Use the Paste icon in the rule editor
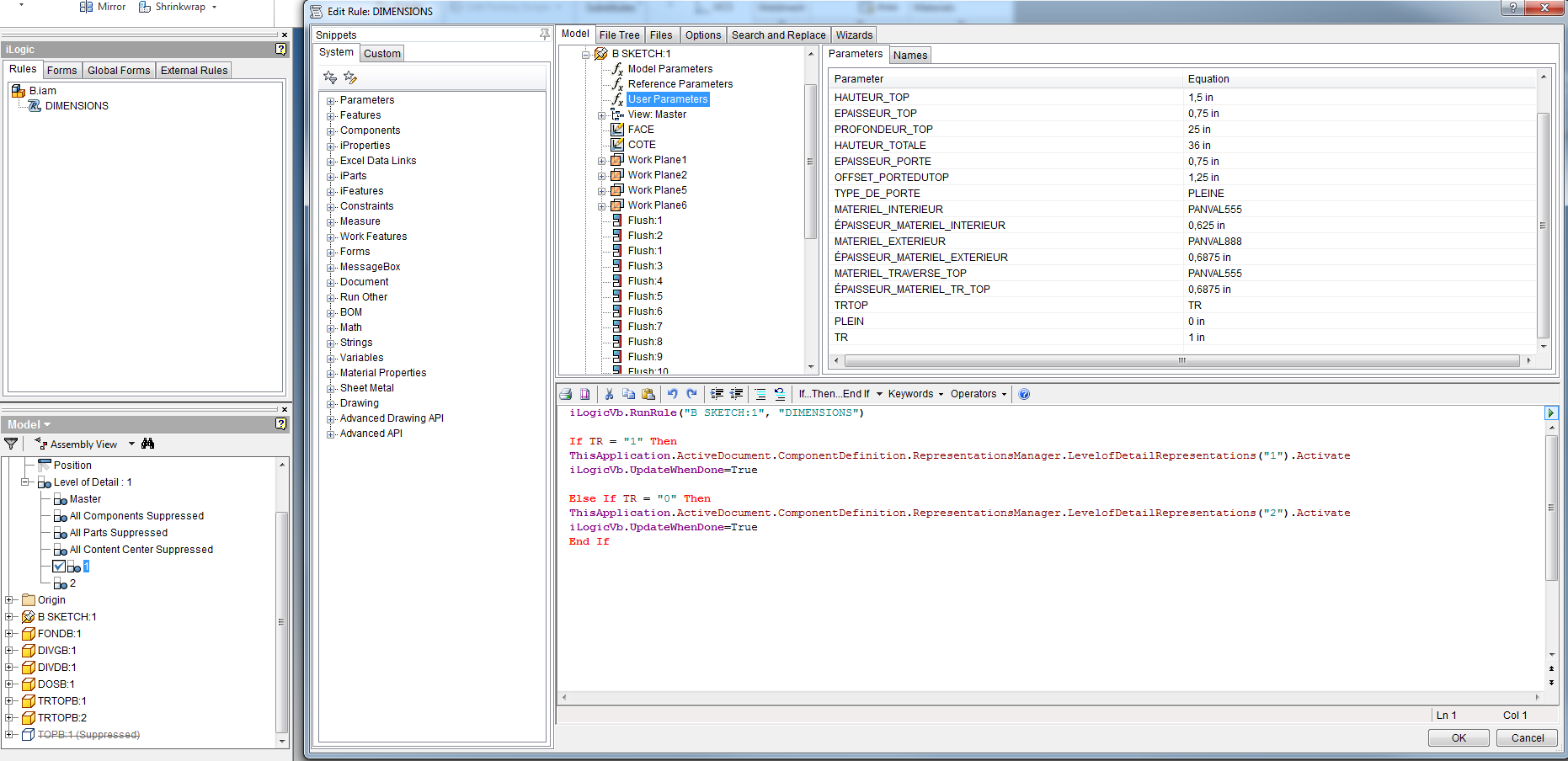The image size is (1568, 761). 649,393
